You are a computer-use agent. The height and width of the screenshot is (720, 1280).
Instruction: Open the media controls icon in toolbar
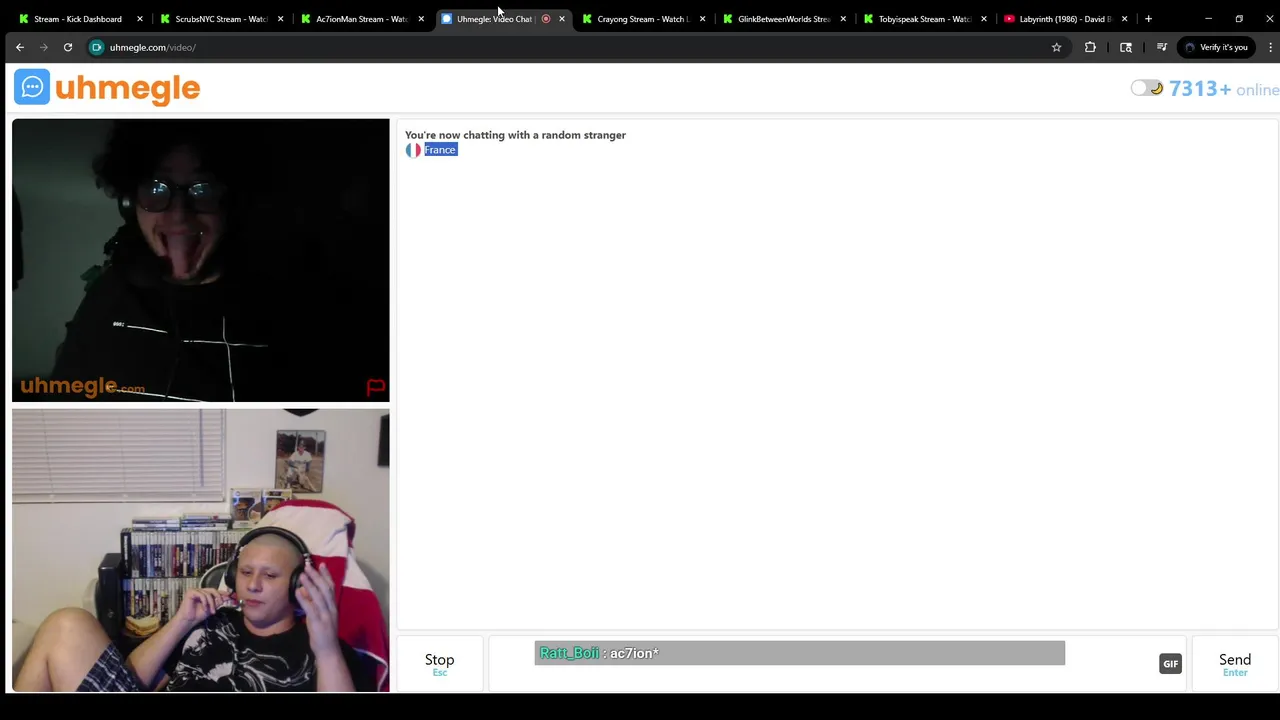pyautogui.click(x=1161, y=47)
